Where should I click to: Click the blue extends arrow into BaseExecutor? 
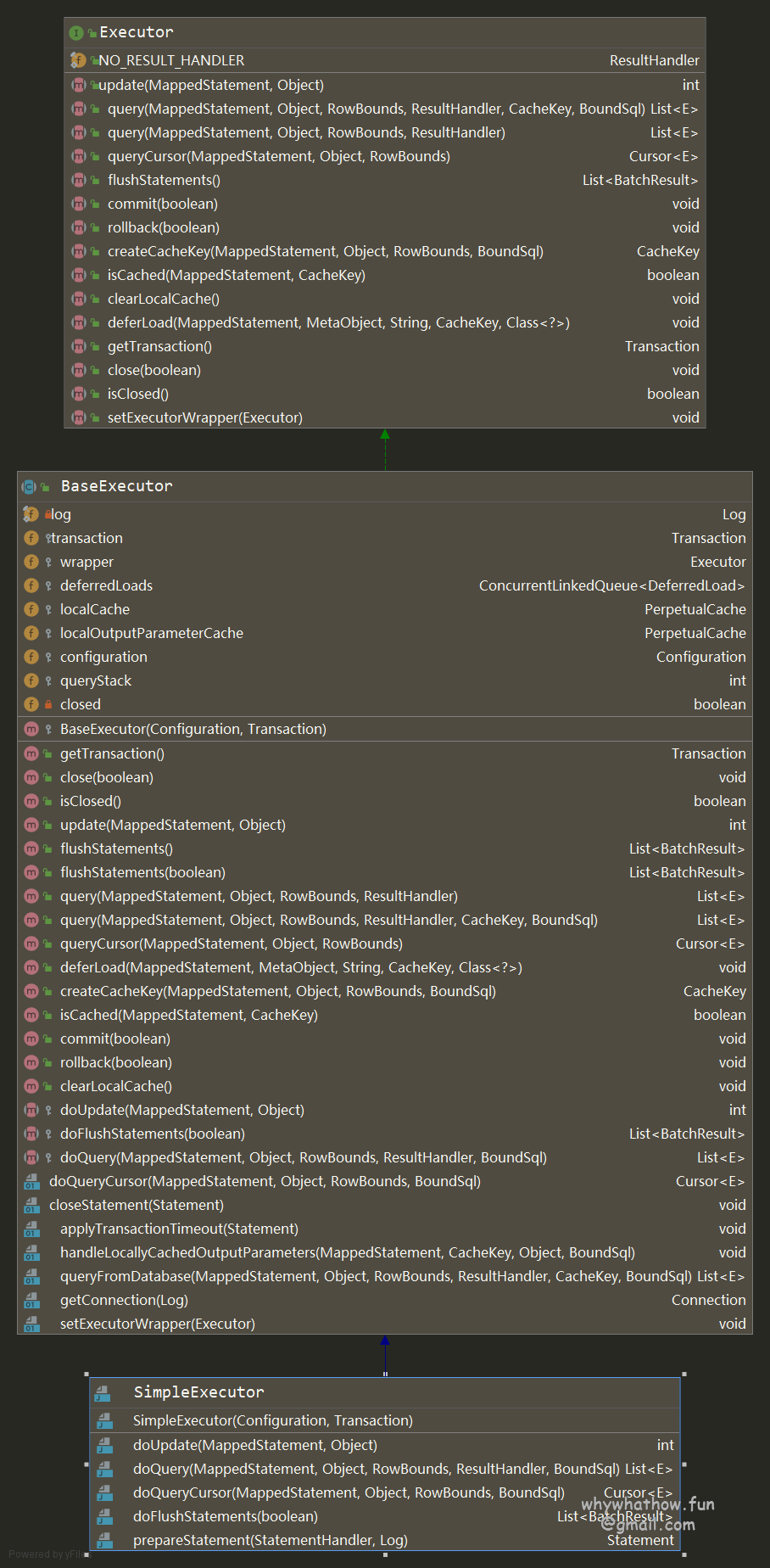[x=385, y=1356]
